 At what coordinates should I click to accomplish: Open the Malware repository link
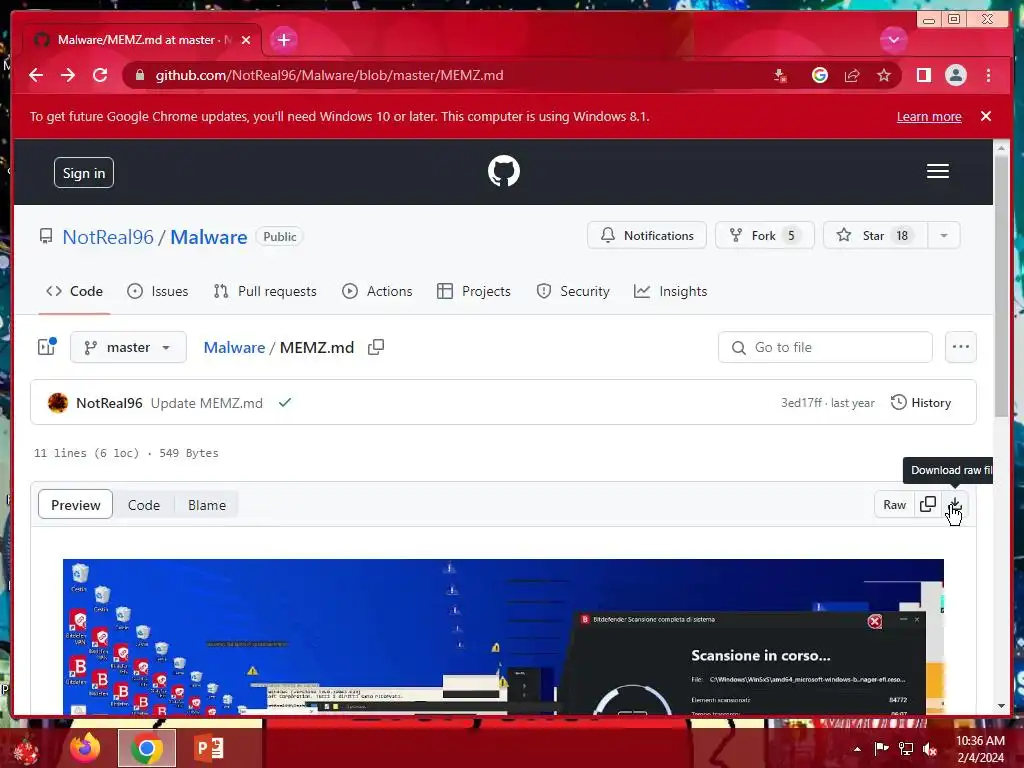pos(208,236)
